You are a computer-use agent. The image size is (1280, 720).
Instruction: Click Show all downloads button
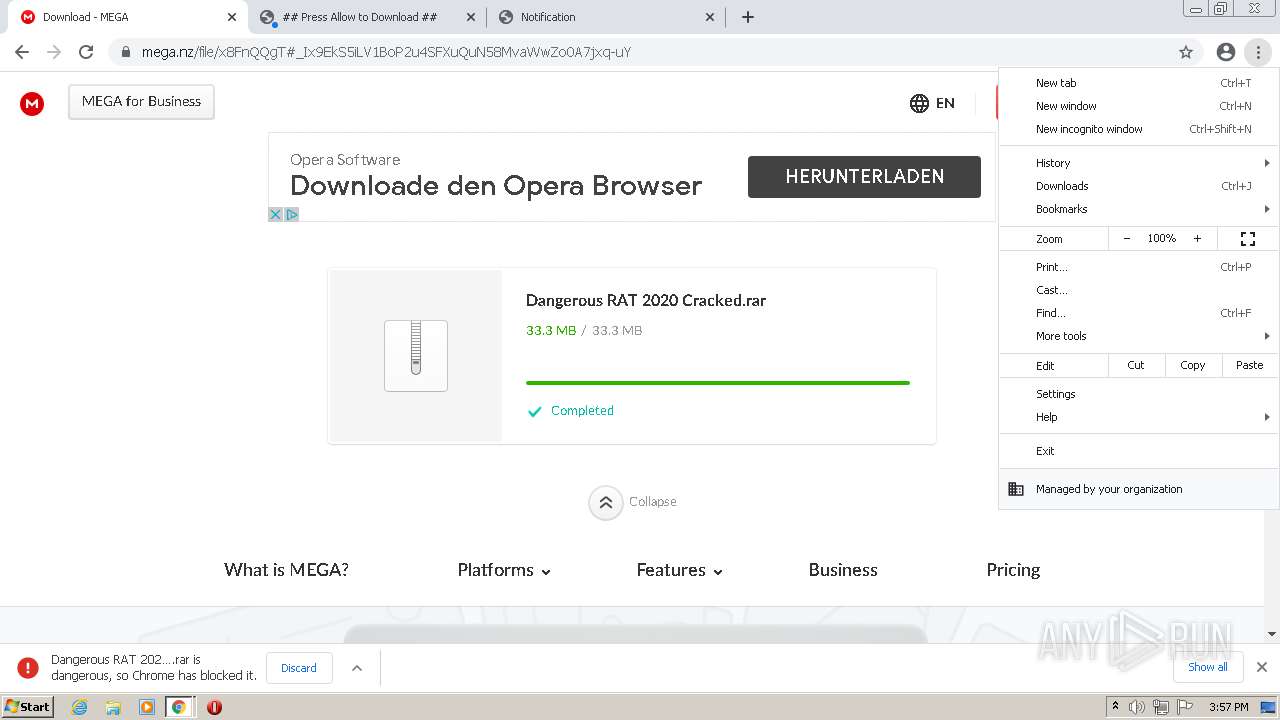tap(1208, 667)
